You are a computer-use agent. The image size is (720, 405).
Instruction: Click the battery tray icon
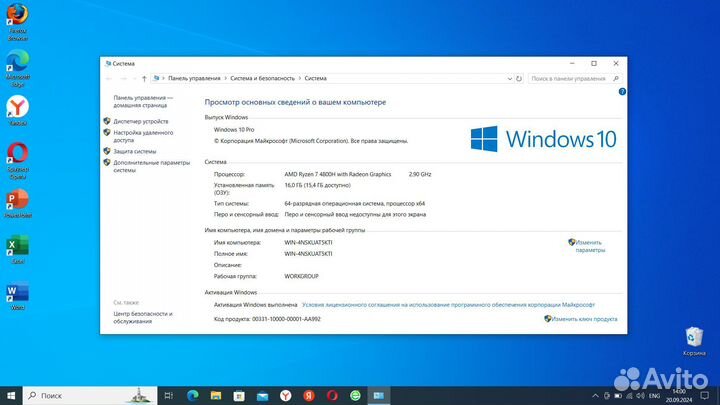(618, 396)
